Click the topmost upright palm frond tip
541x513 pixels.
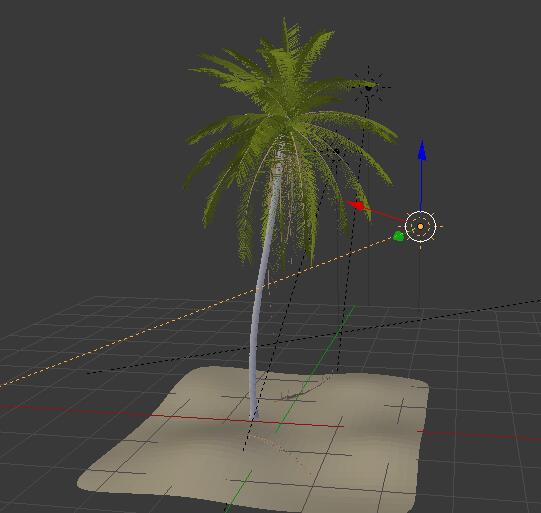[285, 21]
